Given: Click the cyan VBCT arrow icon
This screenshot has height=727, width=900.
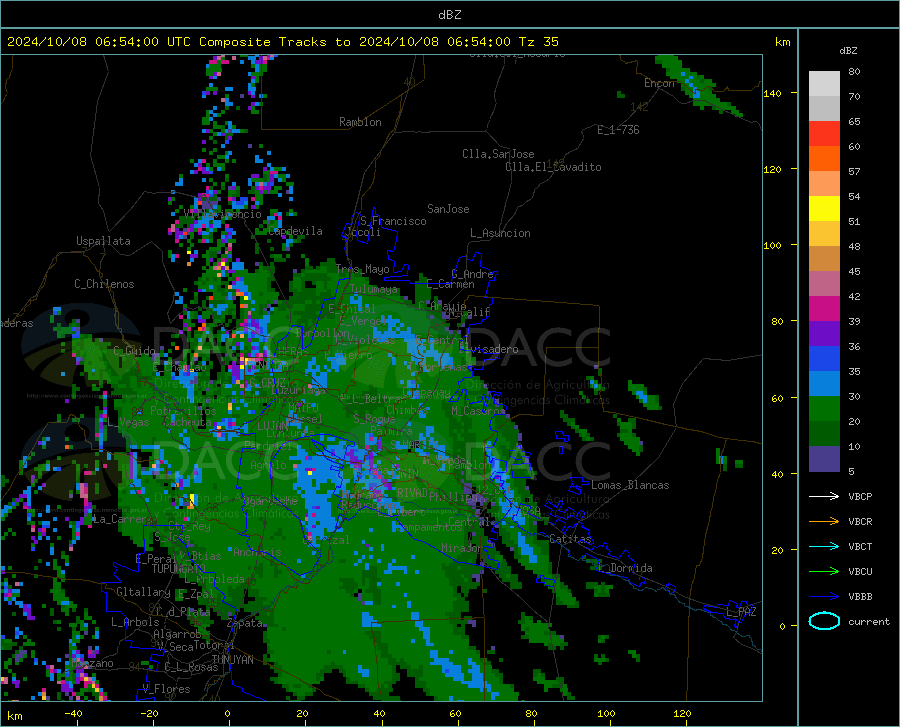Looking at the screenshot, I should click(824, 546).
